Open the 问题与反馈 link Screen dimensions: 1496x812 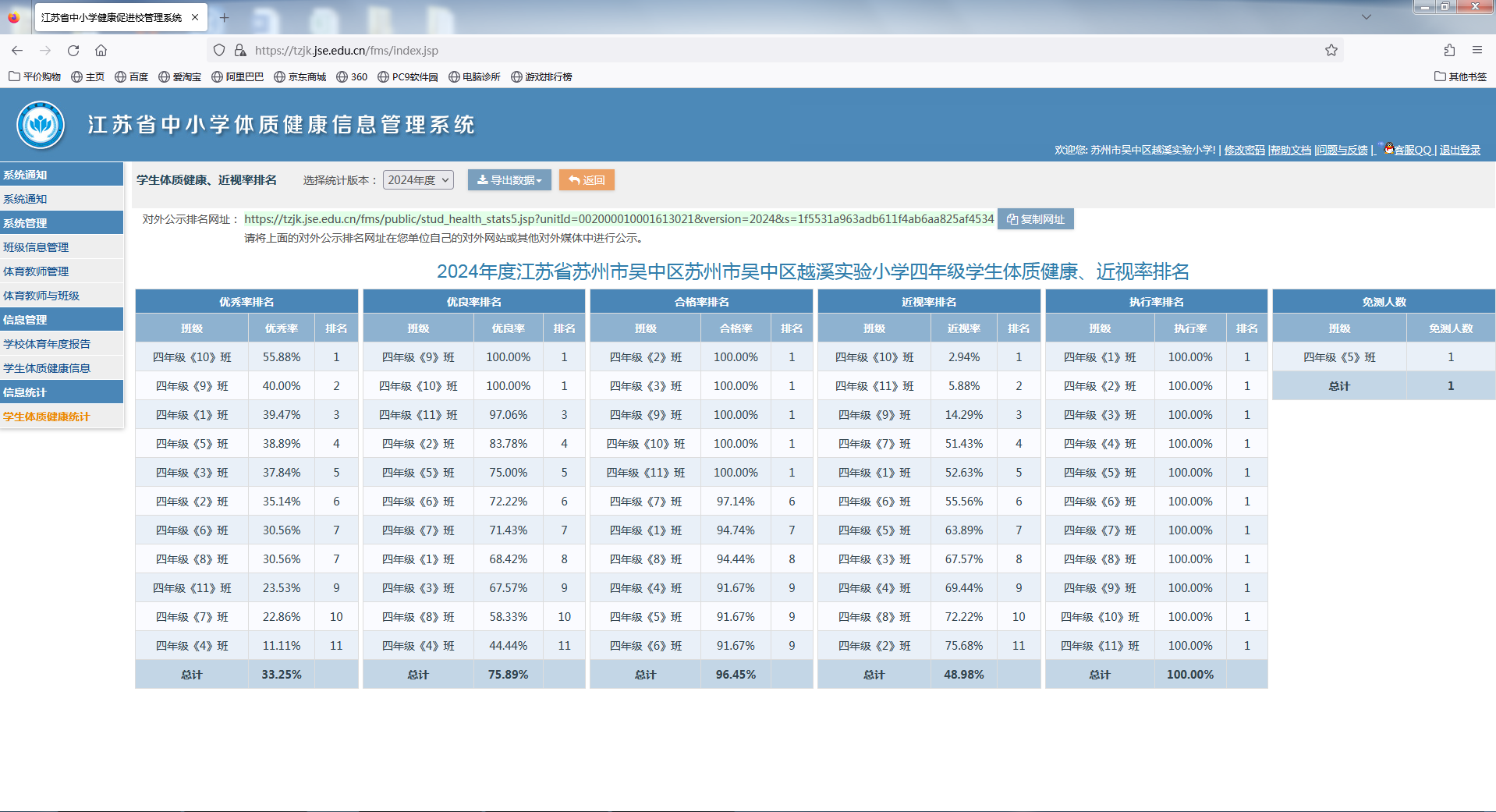tap(1342, 150)
